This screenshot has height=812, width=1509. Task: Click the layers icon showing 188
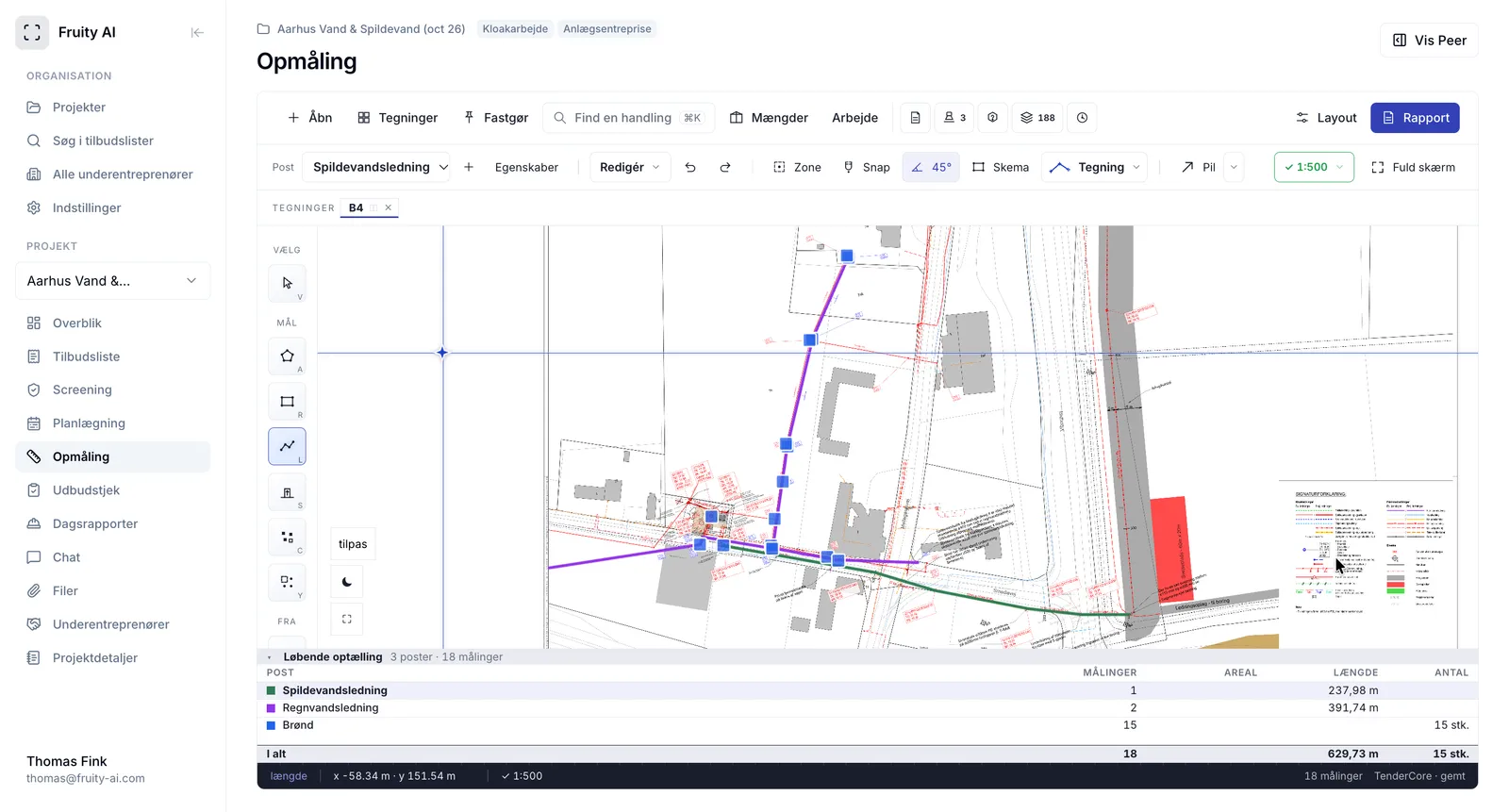1037,118
